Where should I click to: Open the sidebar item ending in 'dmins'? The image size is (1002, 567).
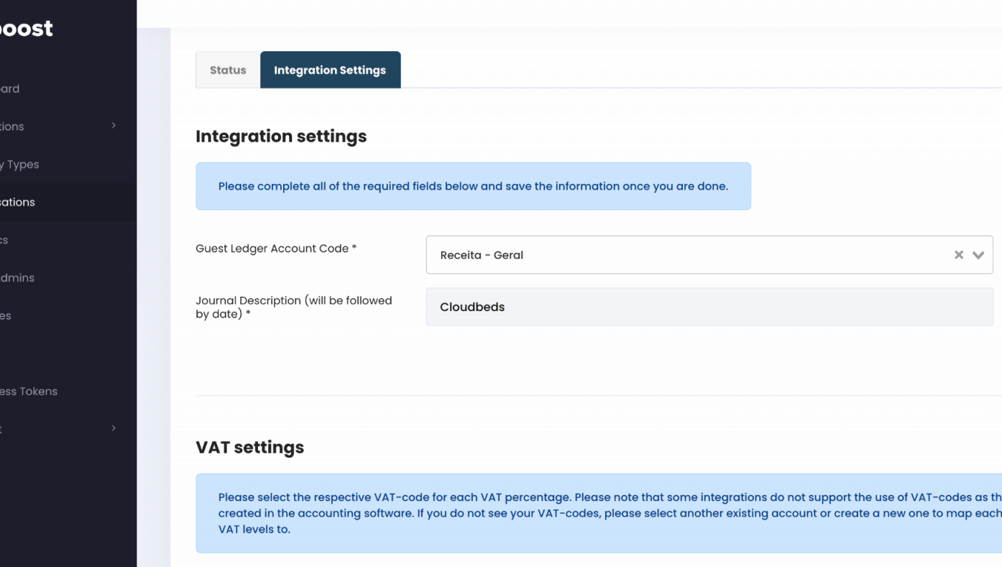pyautogui.click(x=18, y=278)
